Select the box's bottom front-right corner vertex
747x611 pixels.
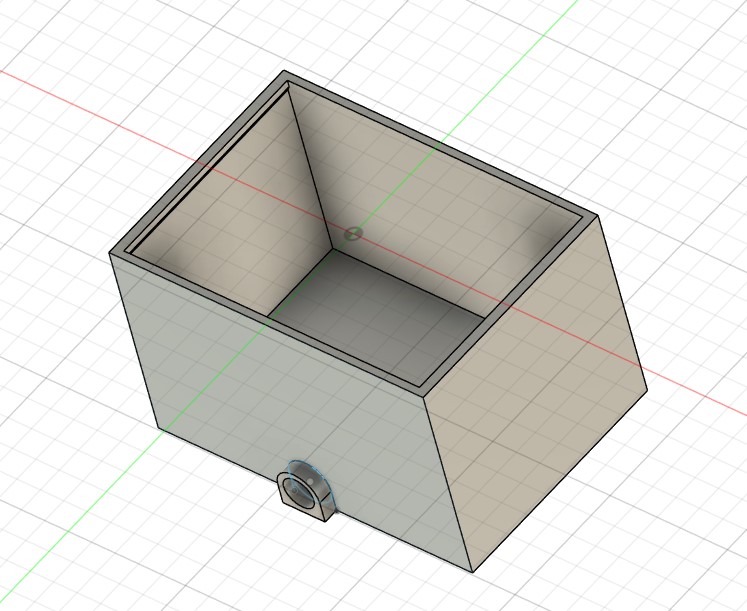[x=471, y=572]
